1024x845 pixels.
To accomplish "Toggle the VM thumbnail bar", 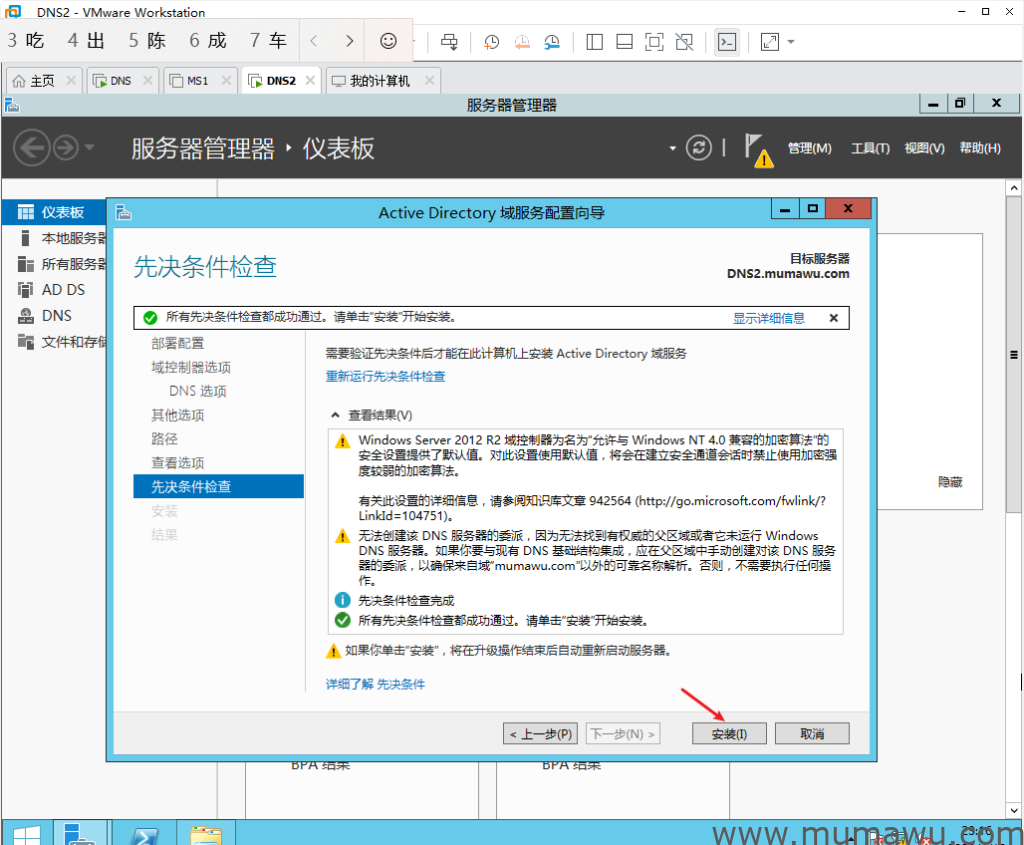I will tap(624, 41).
